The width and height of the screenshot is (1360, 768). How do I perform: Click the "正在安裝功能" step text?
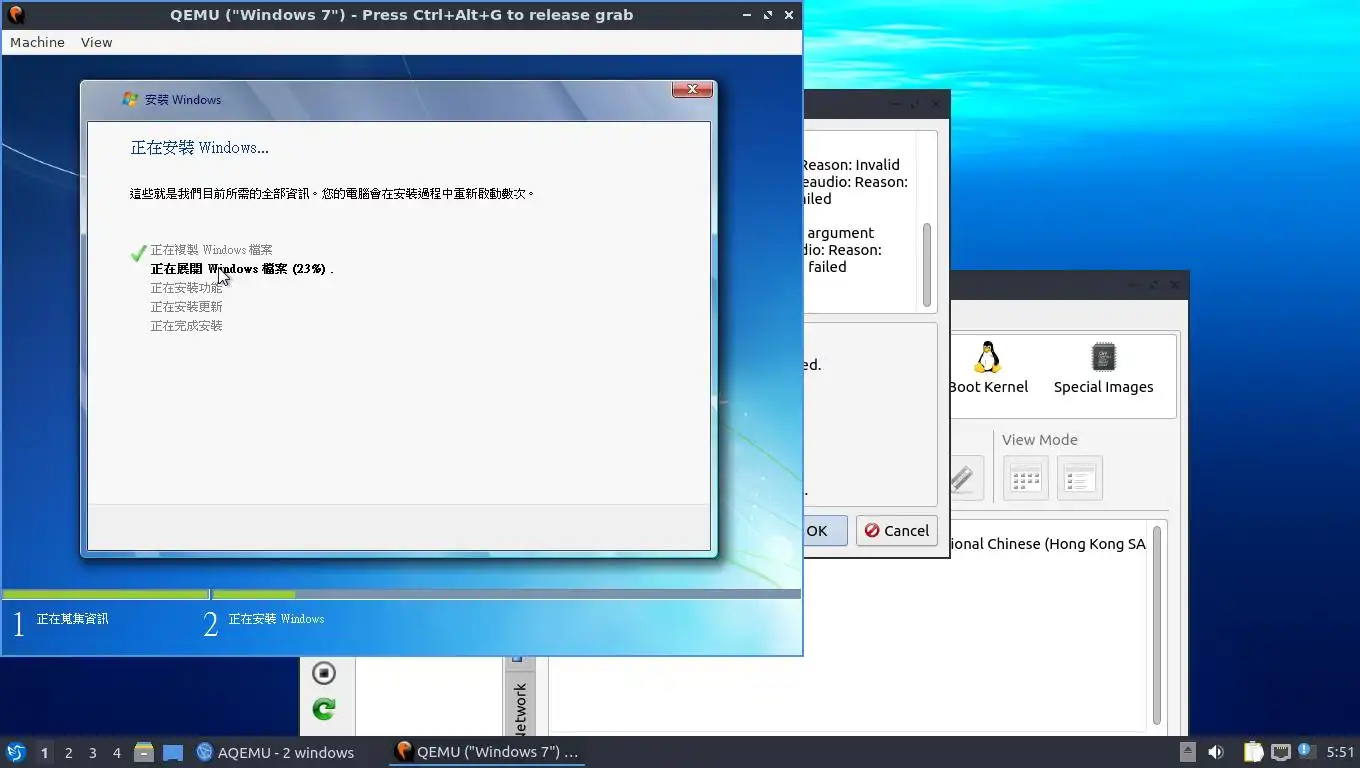(186, 288)
